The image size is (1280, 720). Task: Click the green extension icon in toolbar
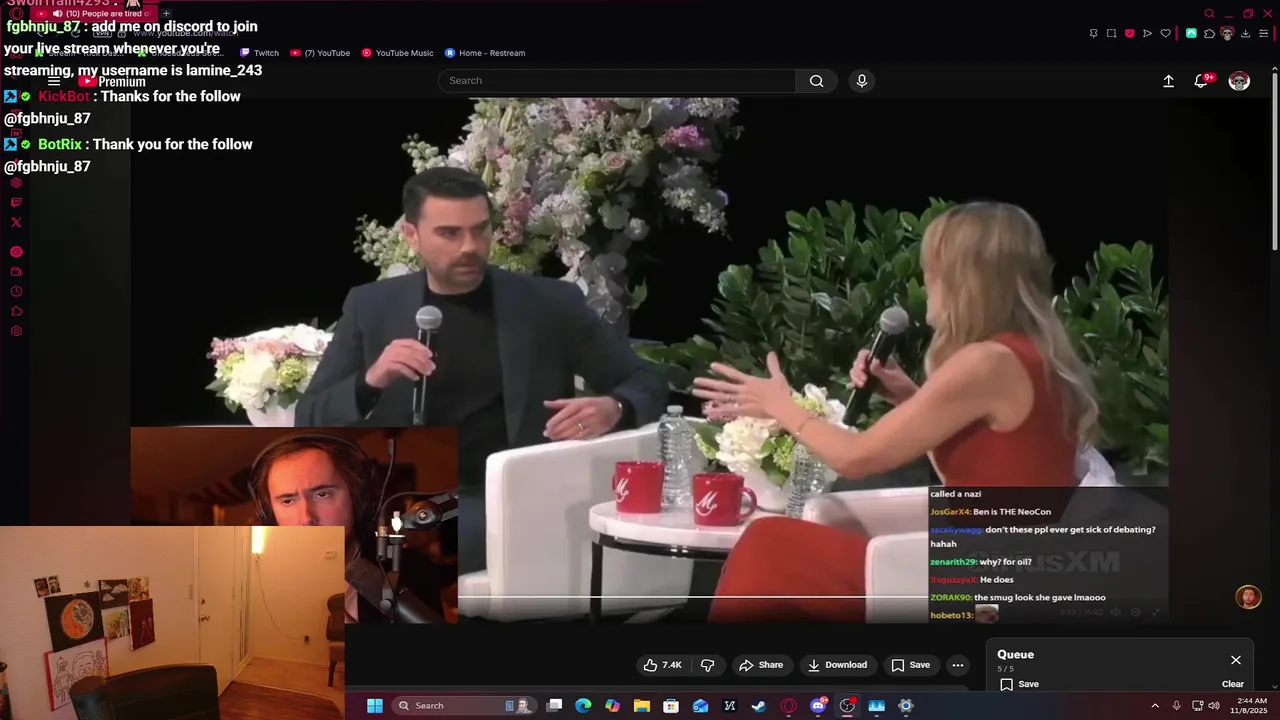tap(1191, 33)
